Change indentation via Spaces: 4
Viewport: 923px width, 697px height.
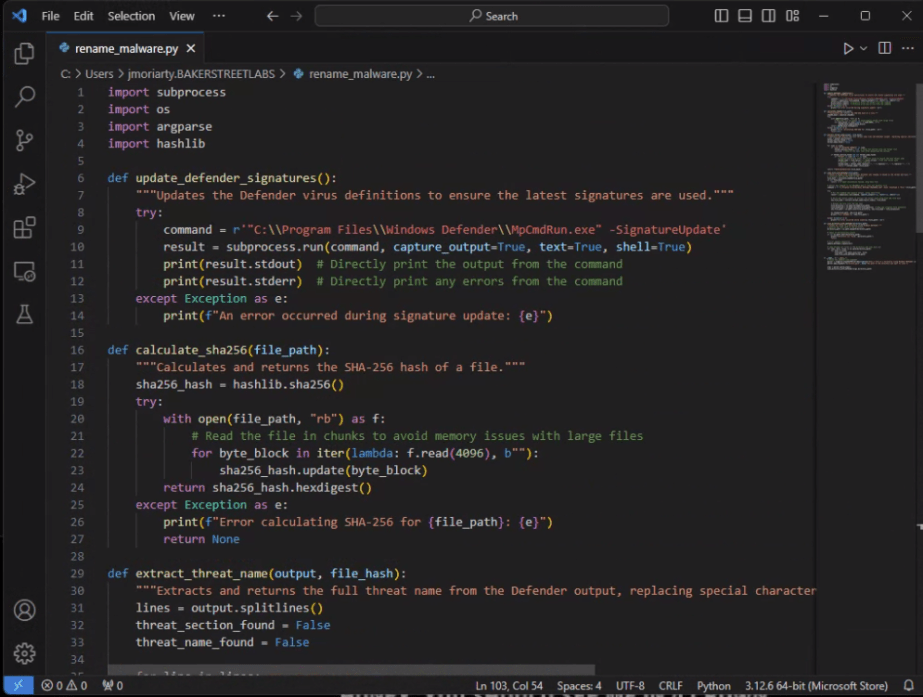point(579,686)
